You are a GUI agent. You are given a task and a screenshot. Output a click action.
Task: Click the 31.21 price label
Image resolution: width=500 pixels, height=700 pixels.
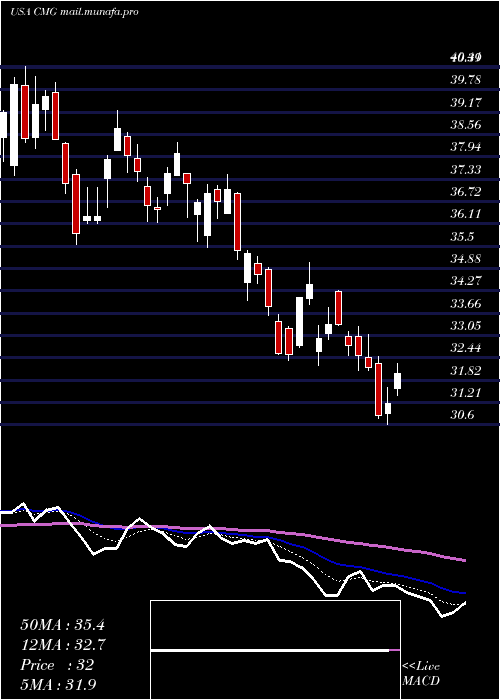coord(466,393)
